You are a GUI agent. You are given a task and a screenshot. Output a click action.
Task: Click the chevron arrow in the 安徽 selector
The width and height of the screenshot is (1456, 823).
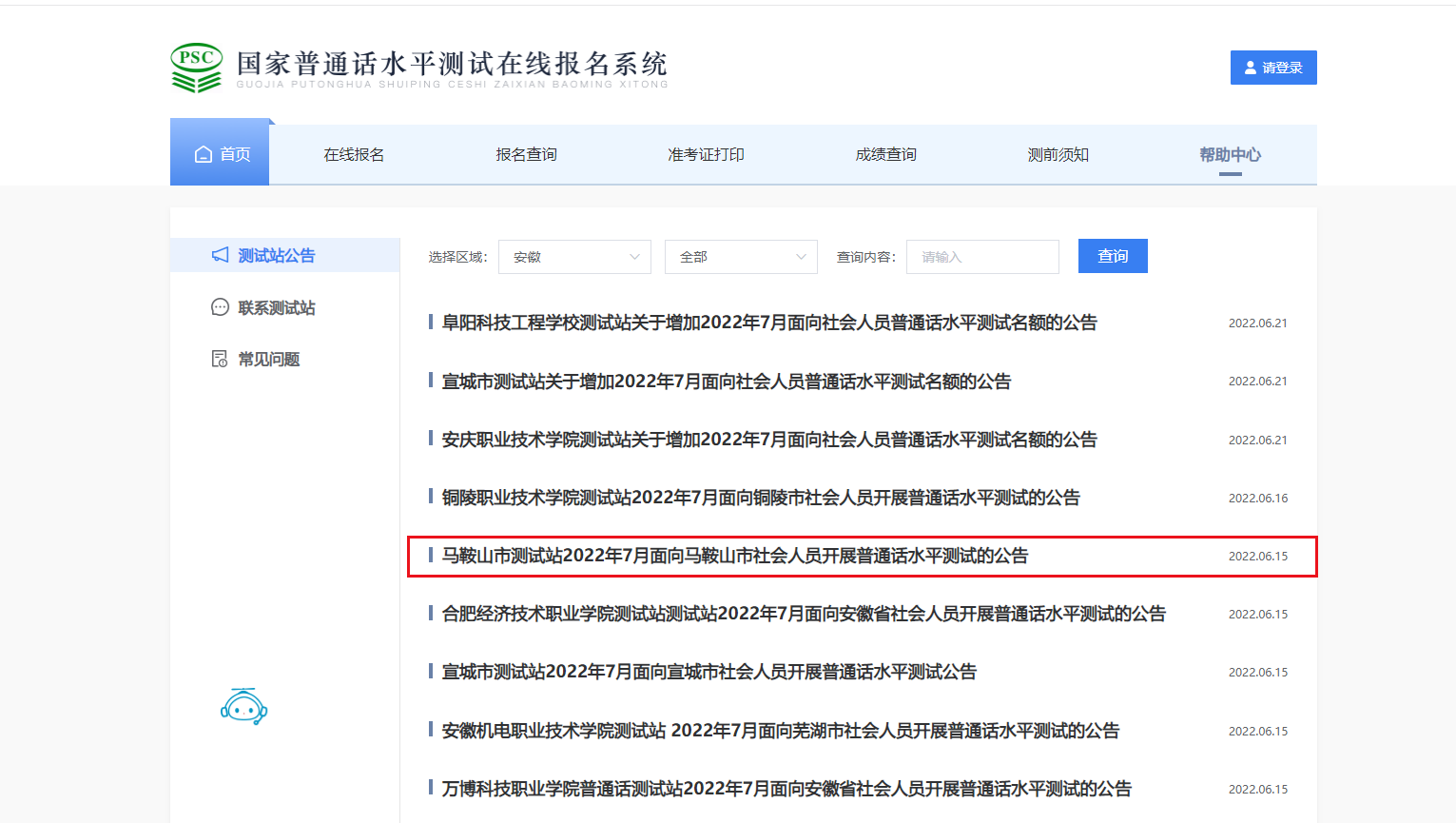[634, 257]
